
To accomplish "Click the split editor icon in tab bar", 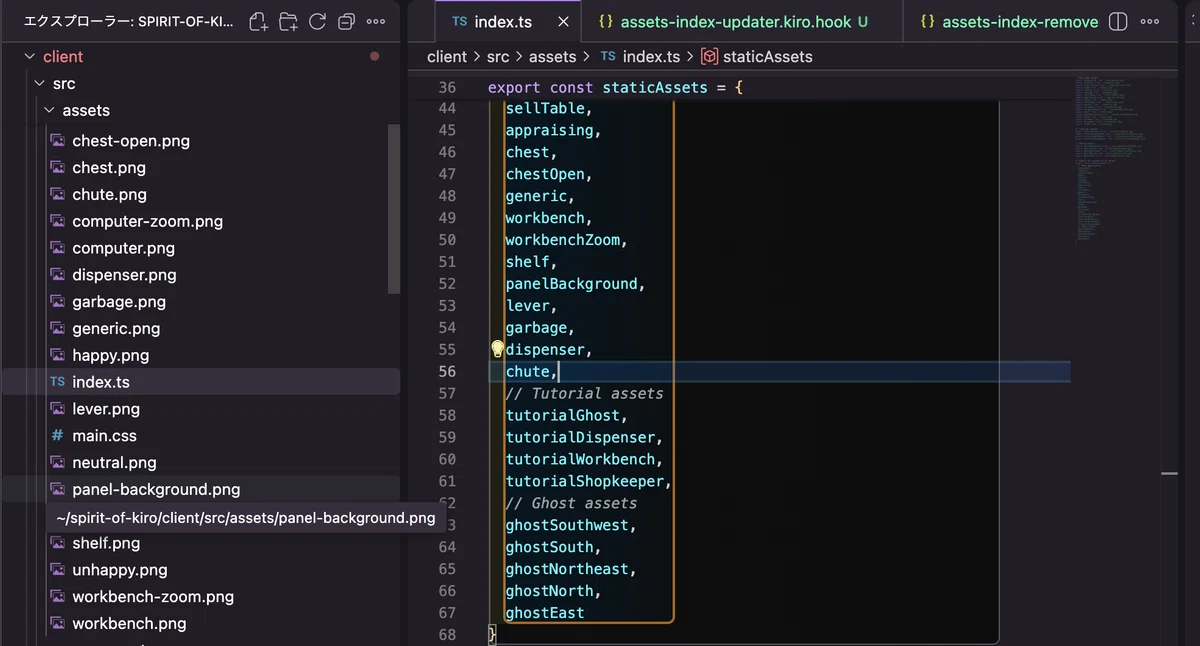I will pyautogui.click(x=1119, y=21).
